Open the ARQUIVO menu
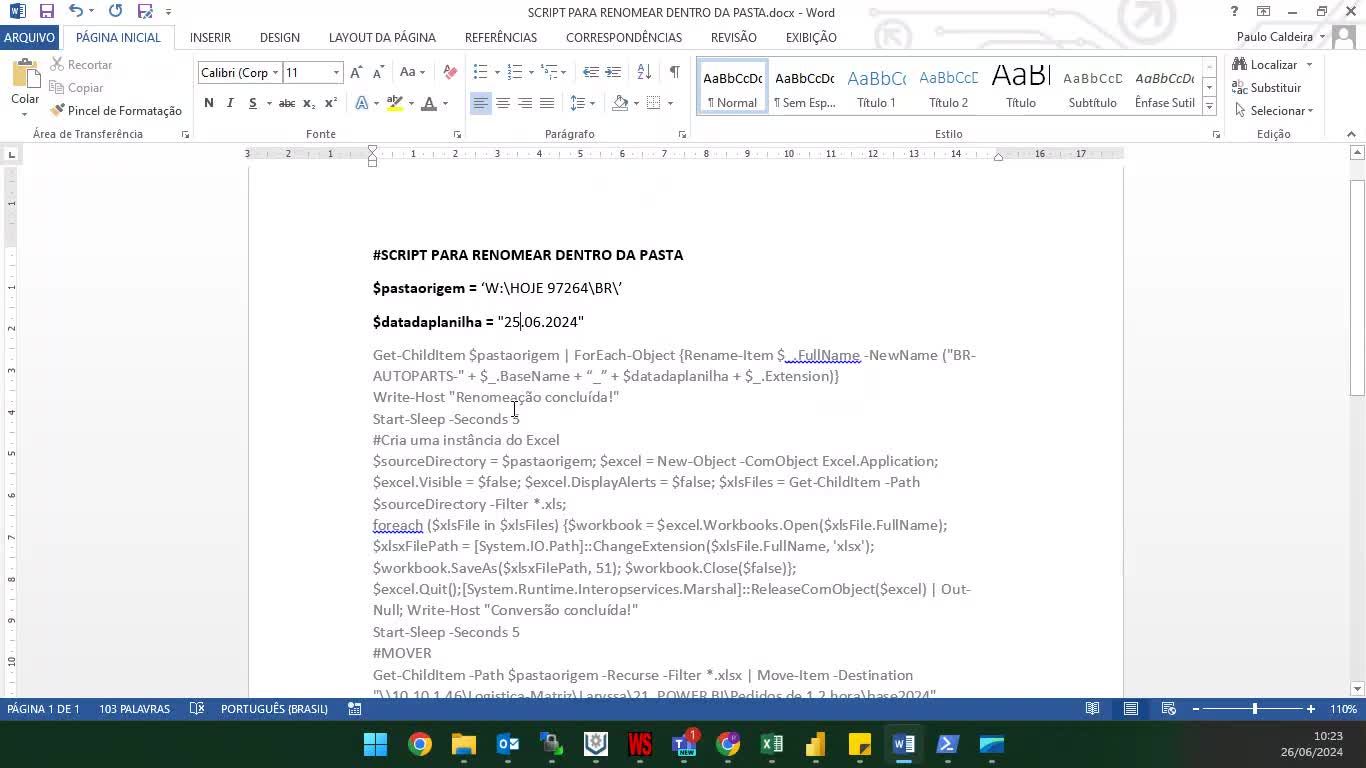This screenshot has height=768, width=1366. click(x=29, y=37)
